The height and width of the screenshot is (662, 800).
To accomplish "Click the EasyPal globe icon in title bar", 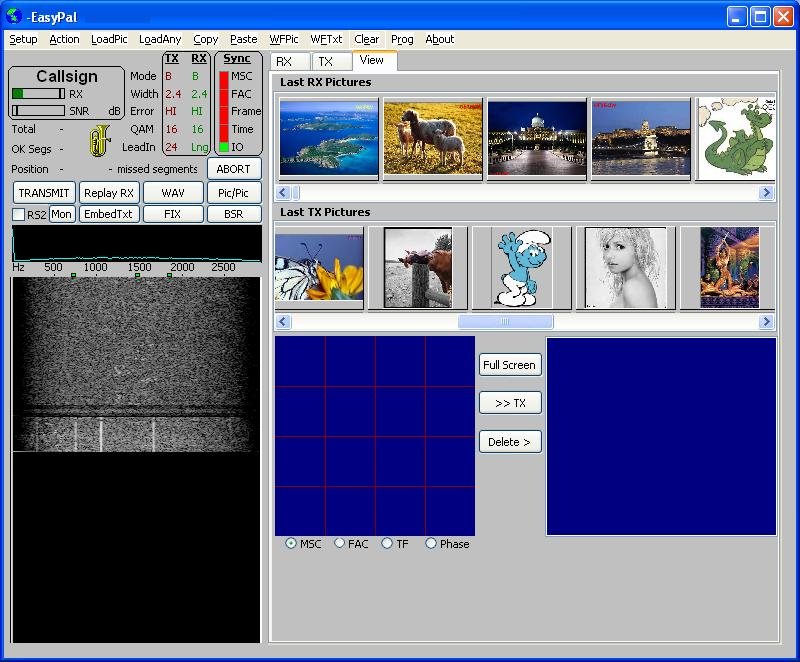I will coord(13,16).
